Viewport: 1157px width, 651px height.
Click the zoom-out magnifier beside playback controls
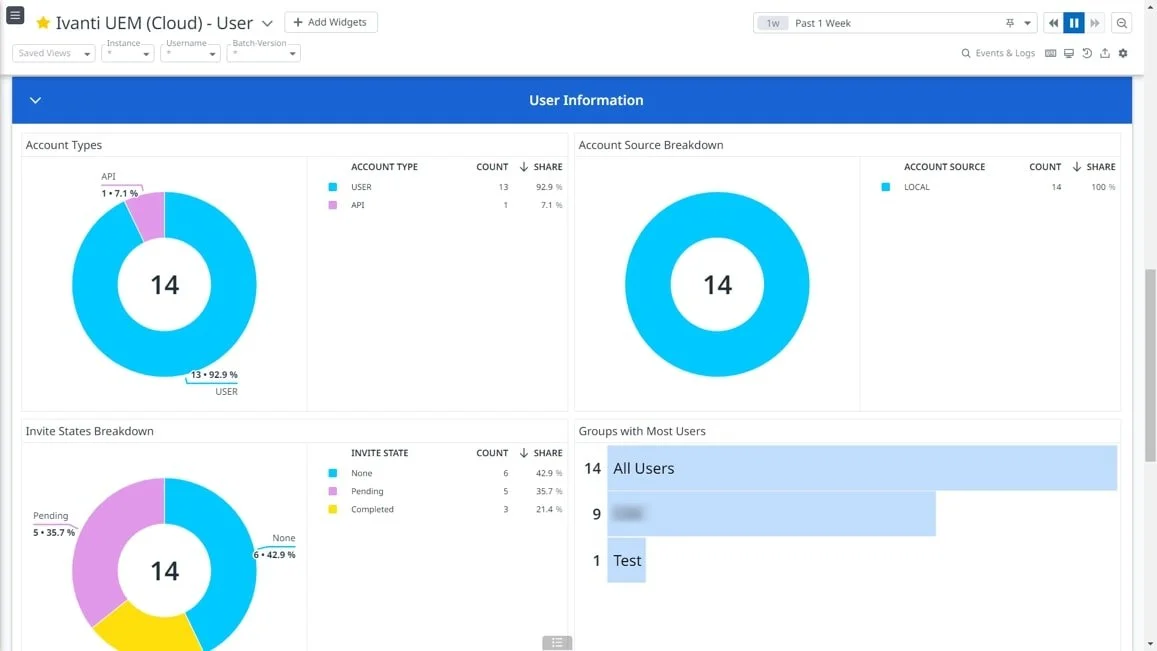1121,22
